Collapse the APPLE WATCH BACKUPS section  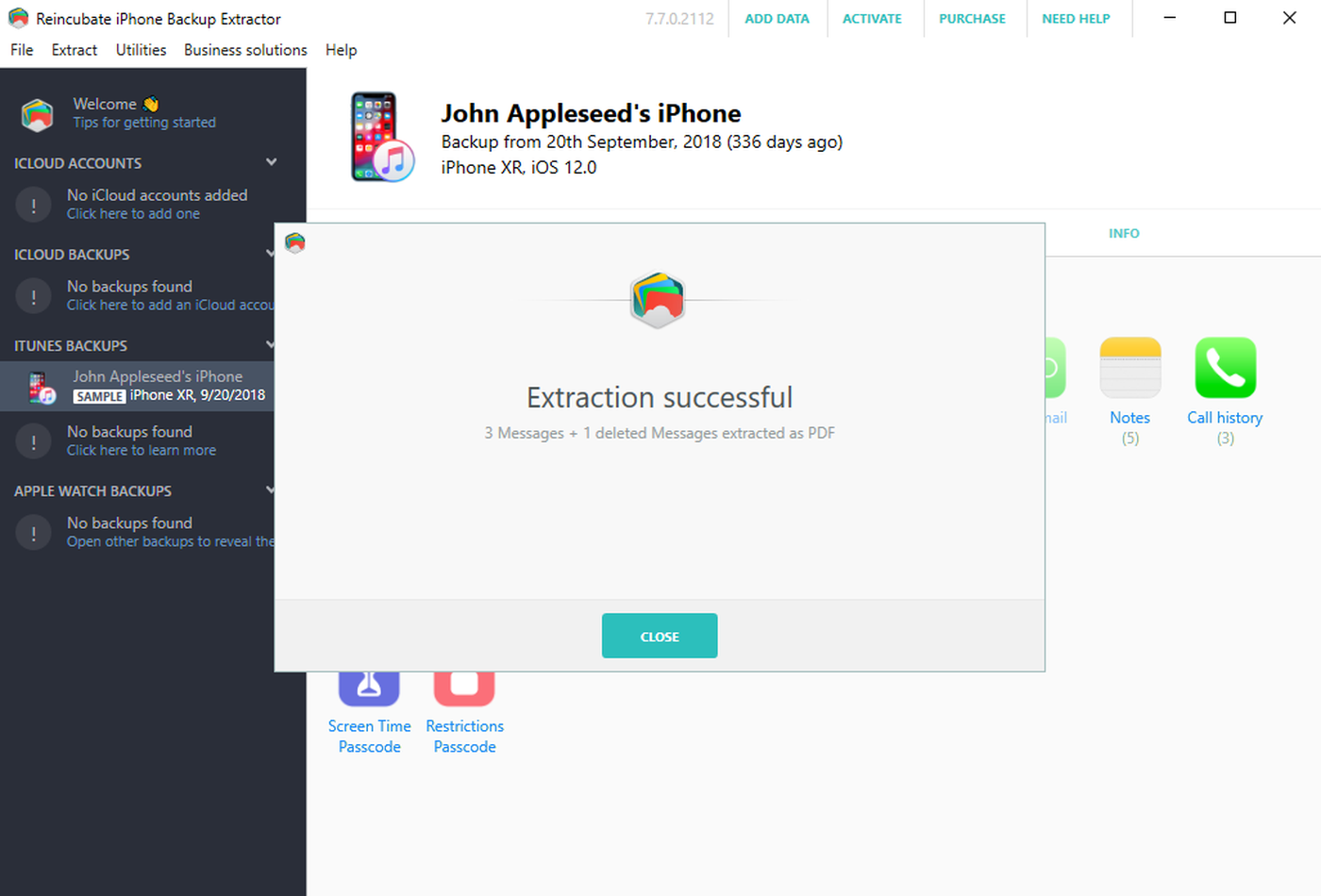point(272,489)
